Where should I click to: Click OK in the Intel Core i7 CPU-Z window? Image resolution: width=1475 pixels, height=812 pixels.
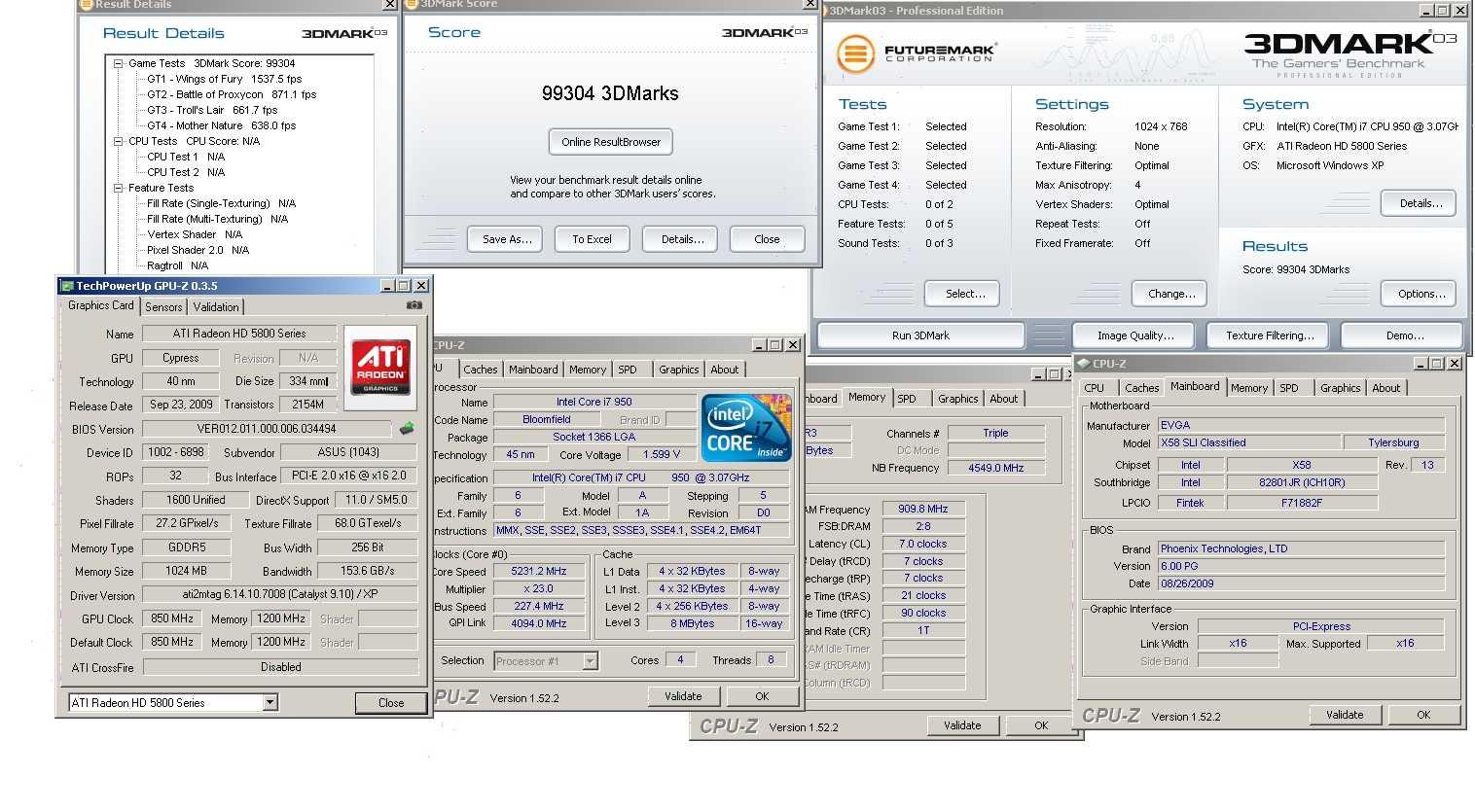point(762,696)
